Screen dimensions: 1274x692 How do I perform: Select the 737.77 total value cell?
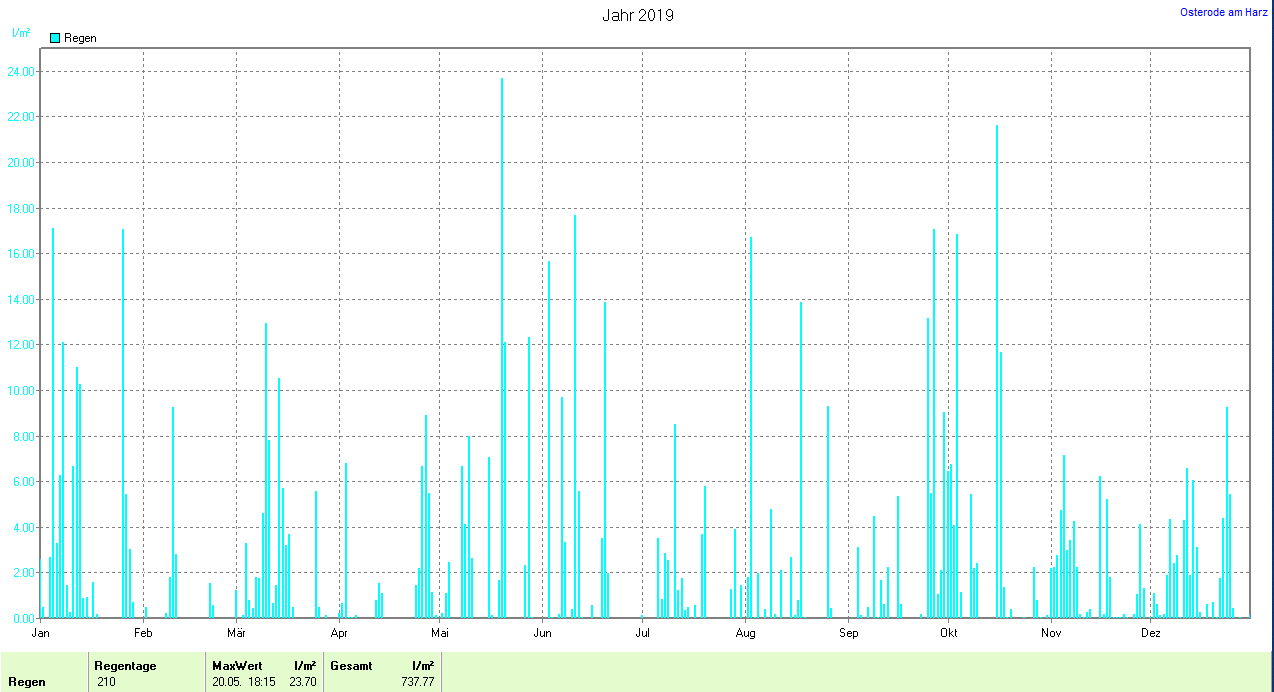pos(417,682)
